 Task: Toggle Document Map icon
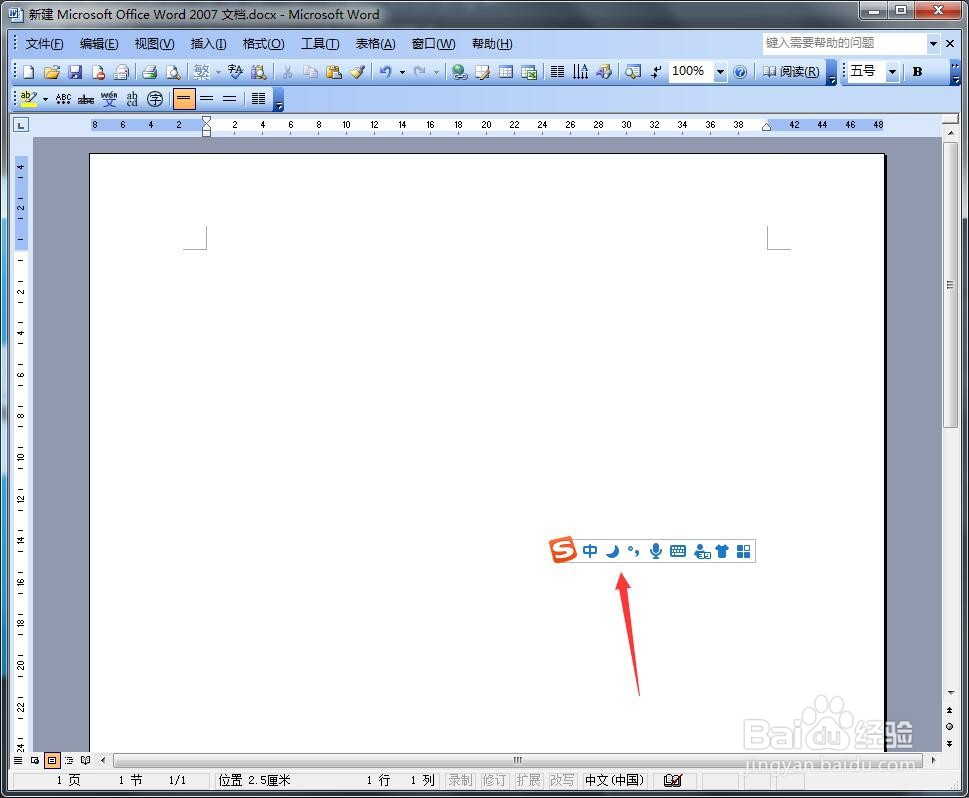632,72
